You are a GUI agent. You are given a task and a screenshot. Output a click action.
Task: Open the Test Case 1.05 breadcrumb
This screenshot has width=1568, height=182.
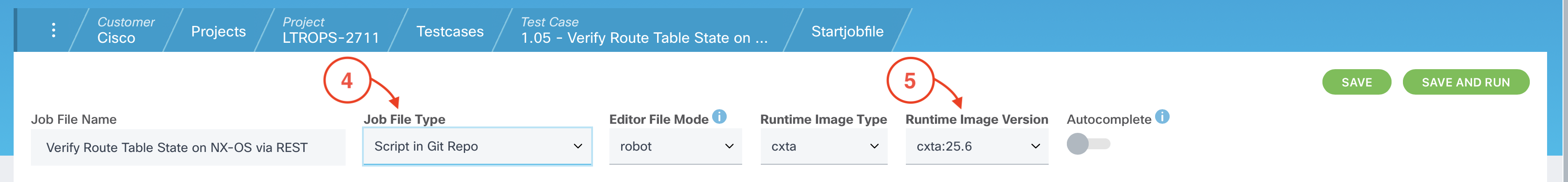tap(643, 30)
